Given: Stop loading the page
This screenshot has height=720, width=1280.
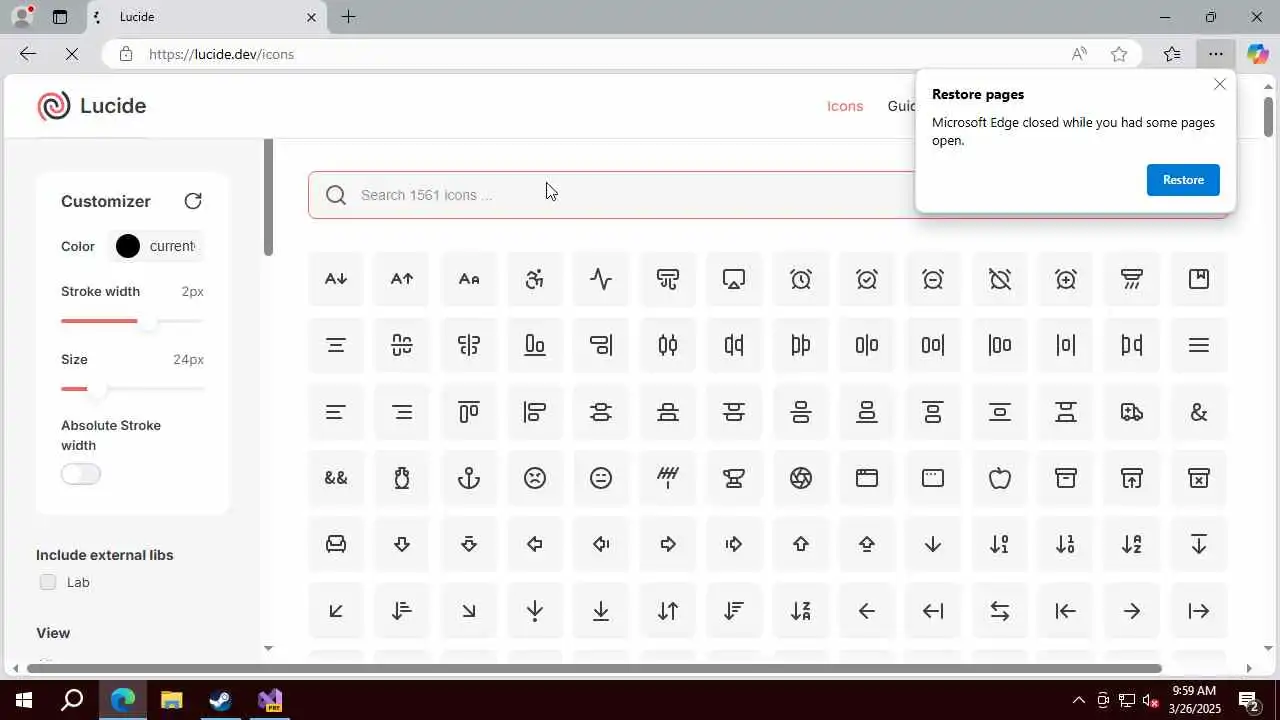Looking at the screenshot, I should (x=72, y=54).
